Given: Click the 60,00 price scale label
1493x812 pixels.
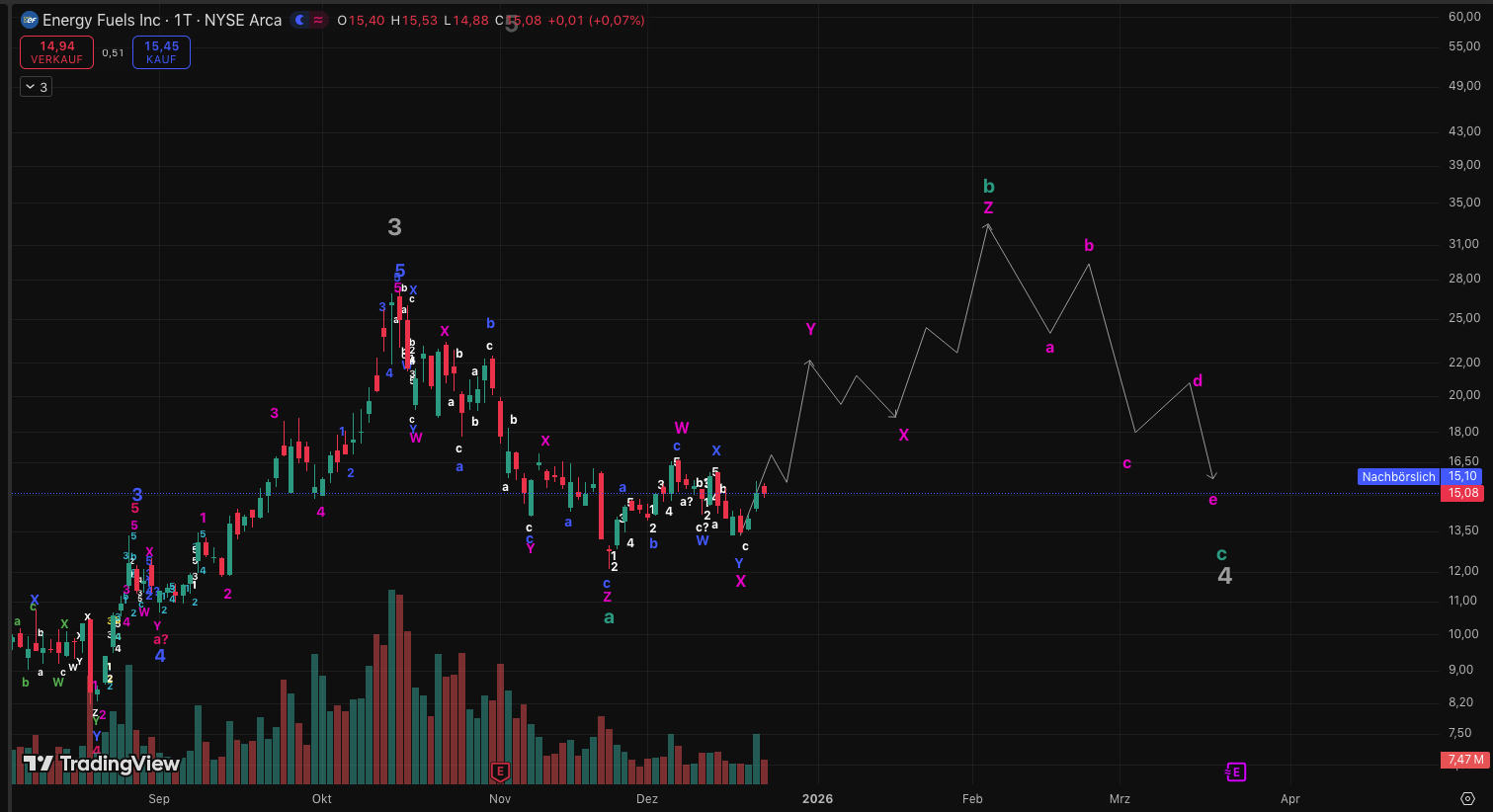Looking at the screenshot, I should point(1464,17).
